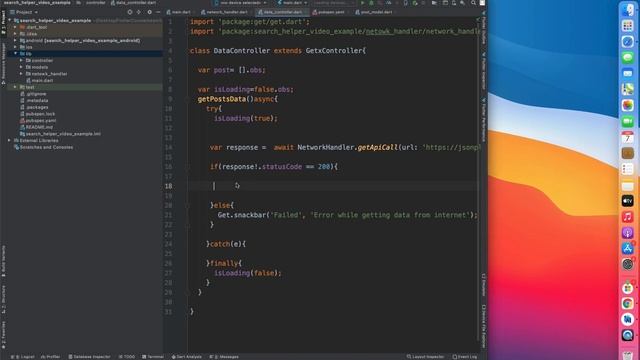Screen dimensions: 640x360
Task: Select pubspec.lock in project tree
Action: pyautogui.click(x=37, y=114)
